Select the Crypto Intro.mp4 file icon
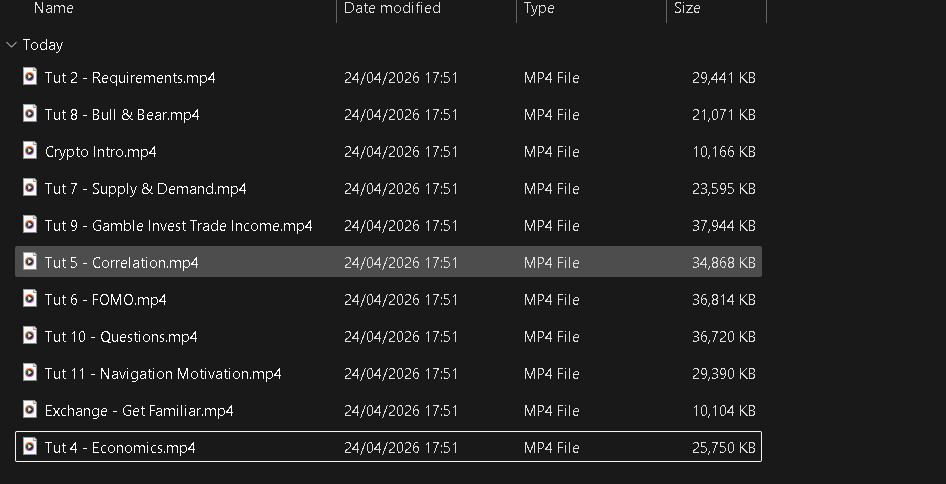The height and width of the screenshot is (484, 946). [x=30, y=151]
